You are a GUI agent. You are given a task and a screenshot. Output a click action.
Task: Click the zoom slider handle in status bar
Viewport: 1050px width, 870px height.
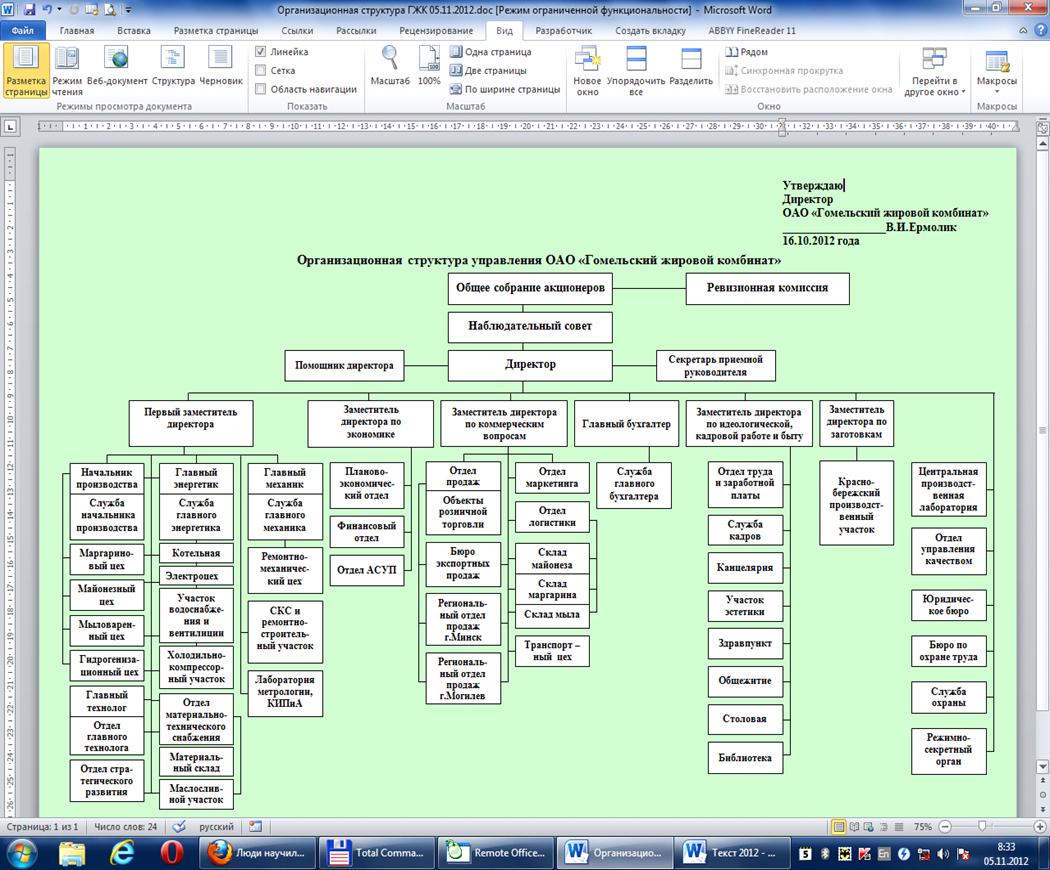(x=983, y=827)
